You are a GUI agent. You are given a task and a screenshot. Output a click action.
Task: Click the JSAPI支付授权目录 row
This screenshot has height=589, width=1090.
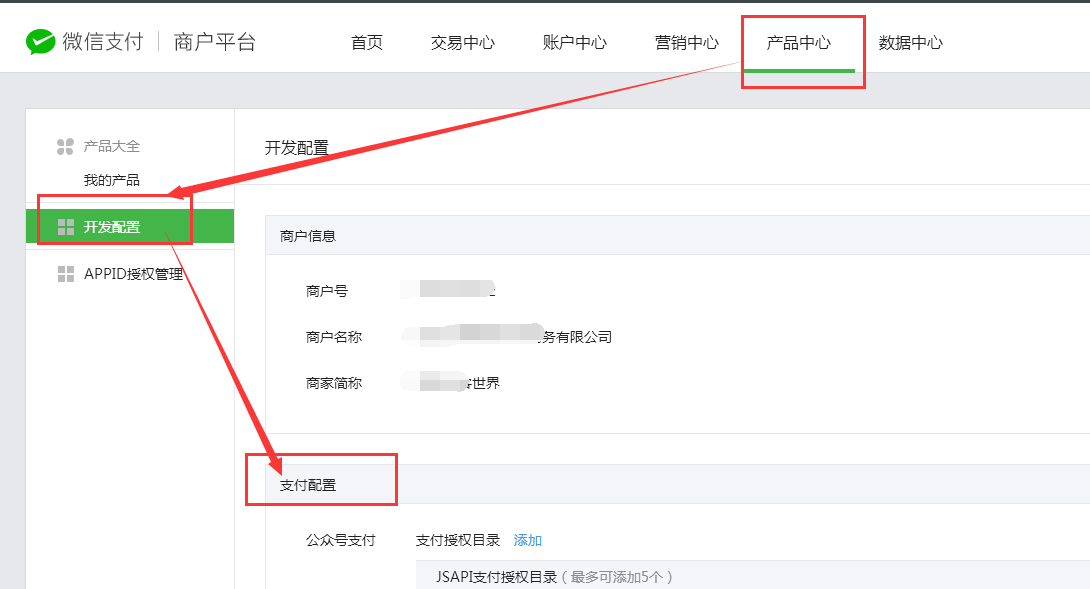[x=753, y=575]
